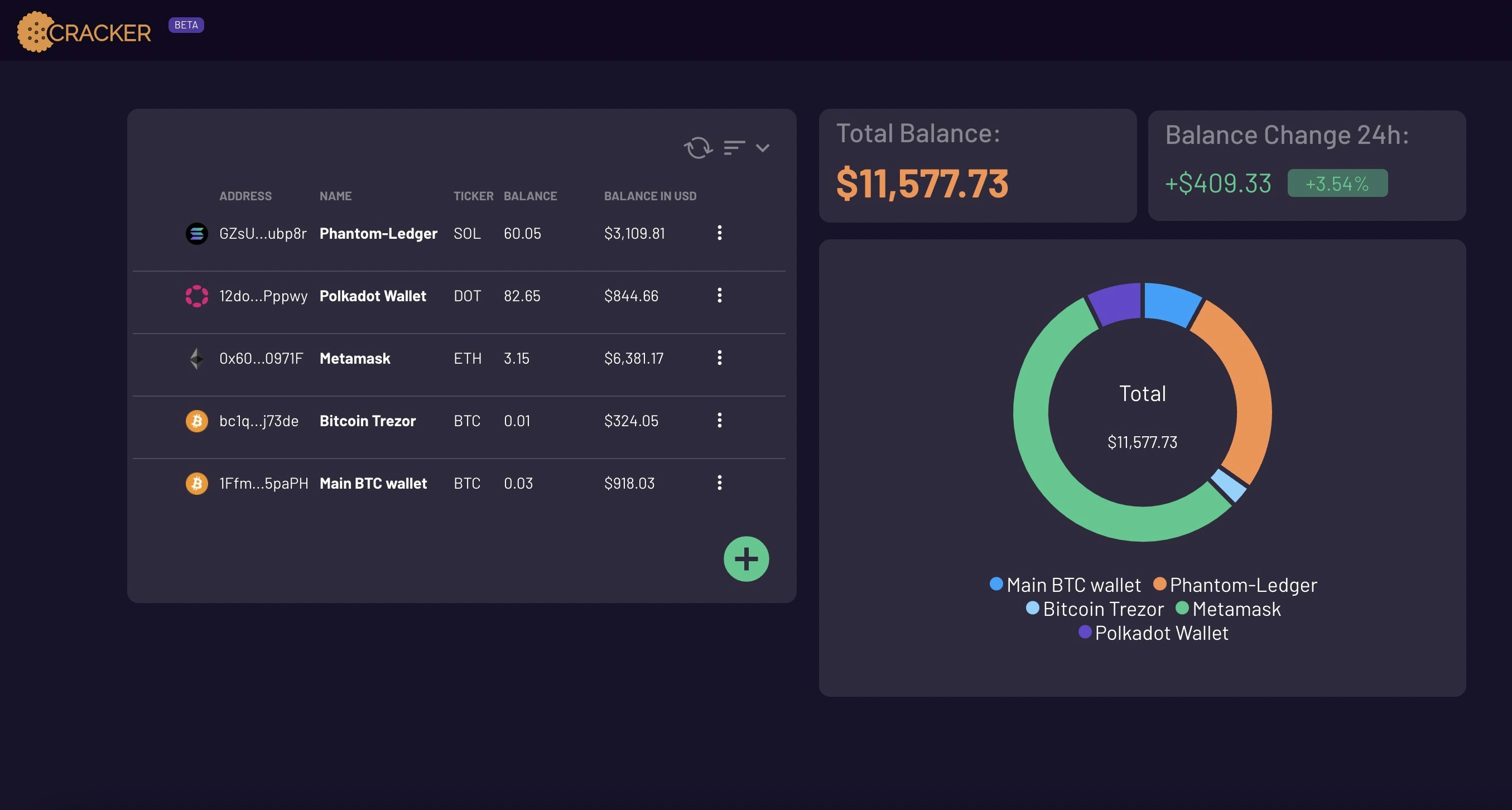Click the NAME column header

pyautogui.click(x=336, y=196)
